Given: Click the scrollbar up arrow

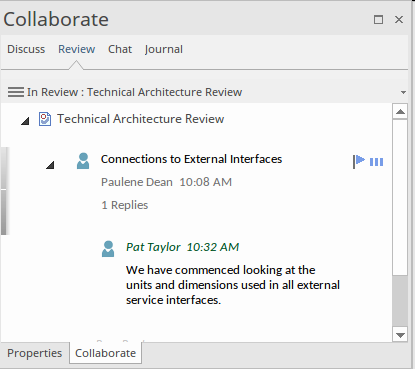Looking at the screenshot, I should click(x=400, y=112).
